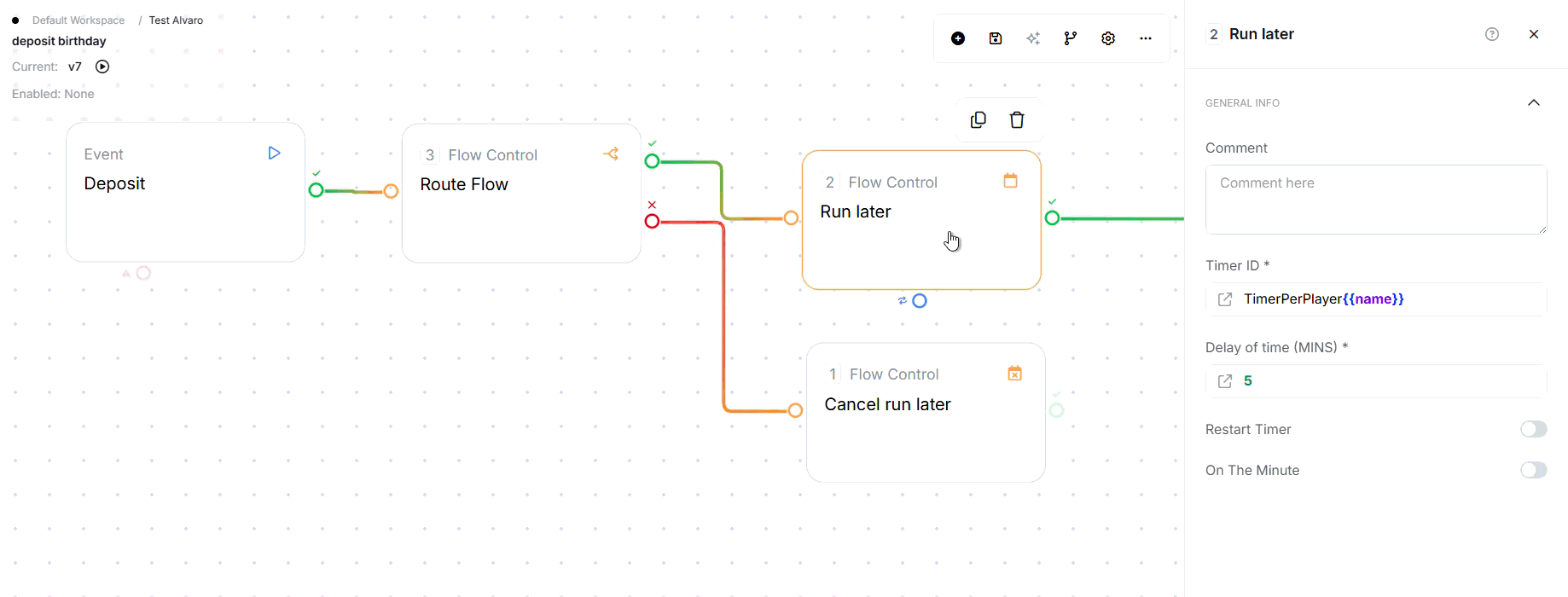The width and height of the screenshot is (1568, 597).
Task: Open flow settings gear icon
Action: point(1108,38)
